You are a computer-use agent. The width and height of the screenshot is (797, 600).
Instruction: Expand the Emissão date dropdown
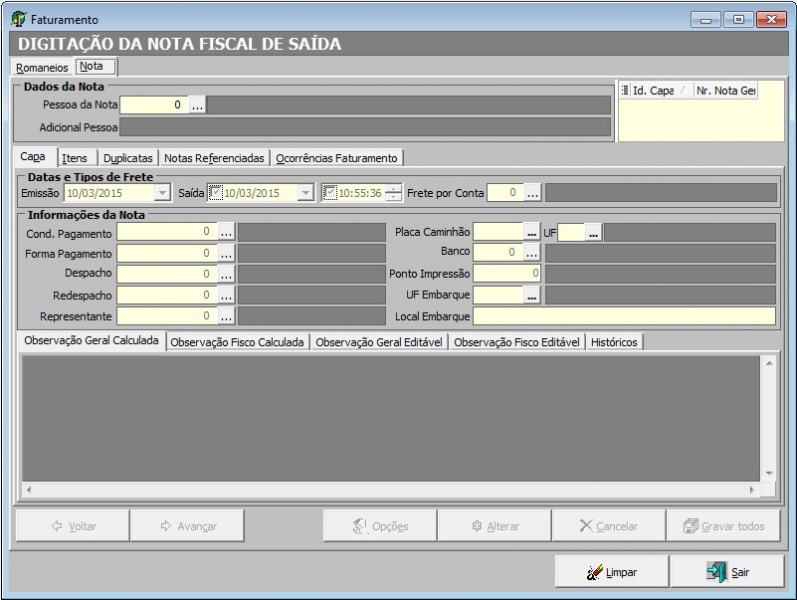pyautogui.click(x=162, y=193)
